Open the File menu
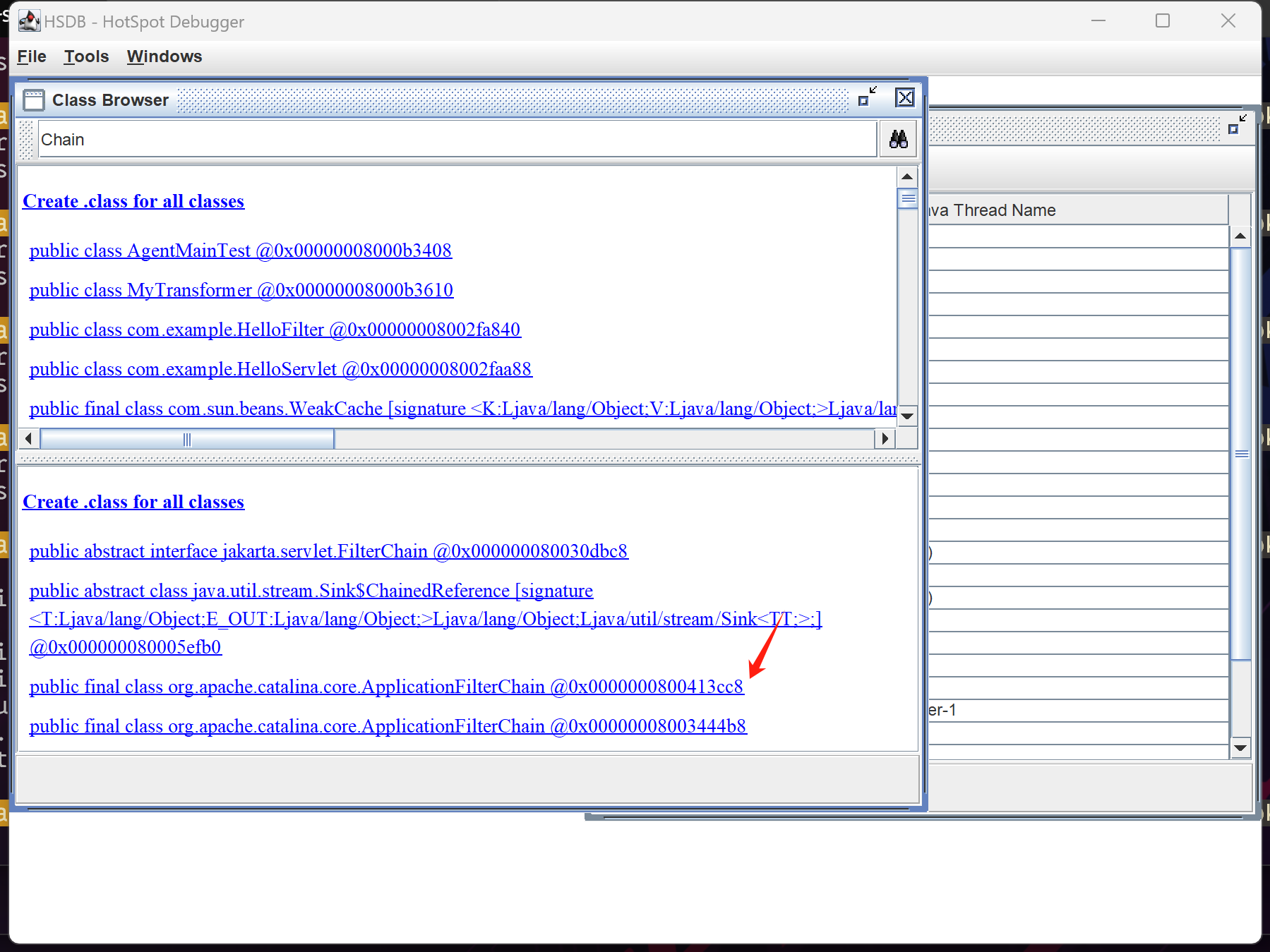The image size is (1270, 952). (32, 56)
